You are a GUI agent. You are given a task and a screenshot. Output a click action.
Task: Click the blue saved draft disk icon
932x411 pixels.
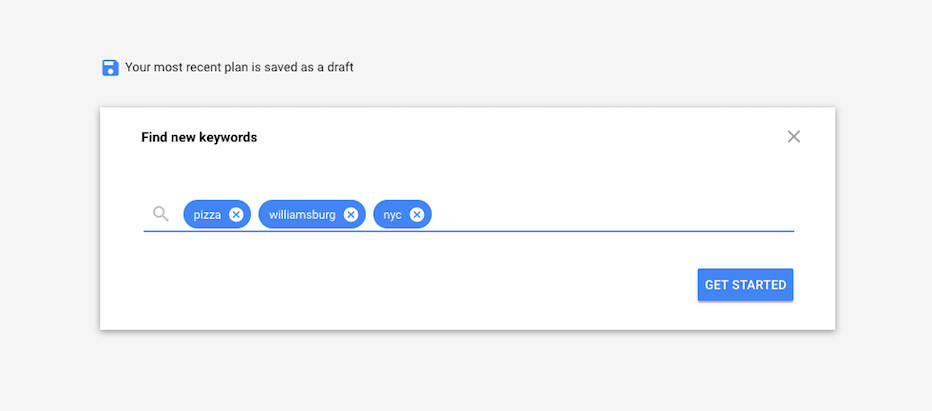[111, 68]
